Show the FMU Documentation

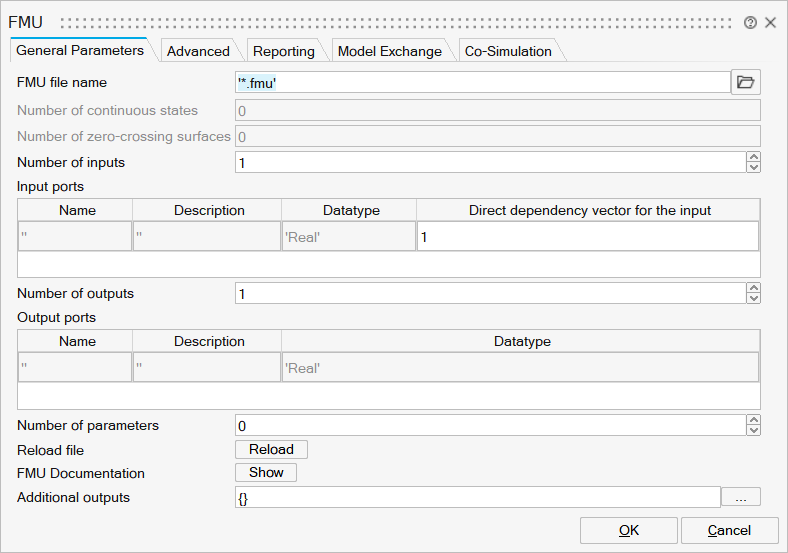coord(266,473)
